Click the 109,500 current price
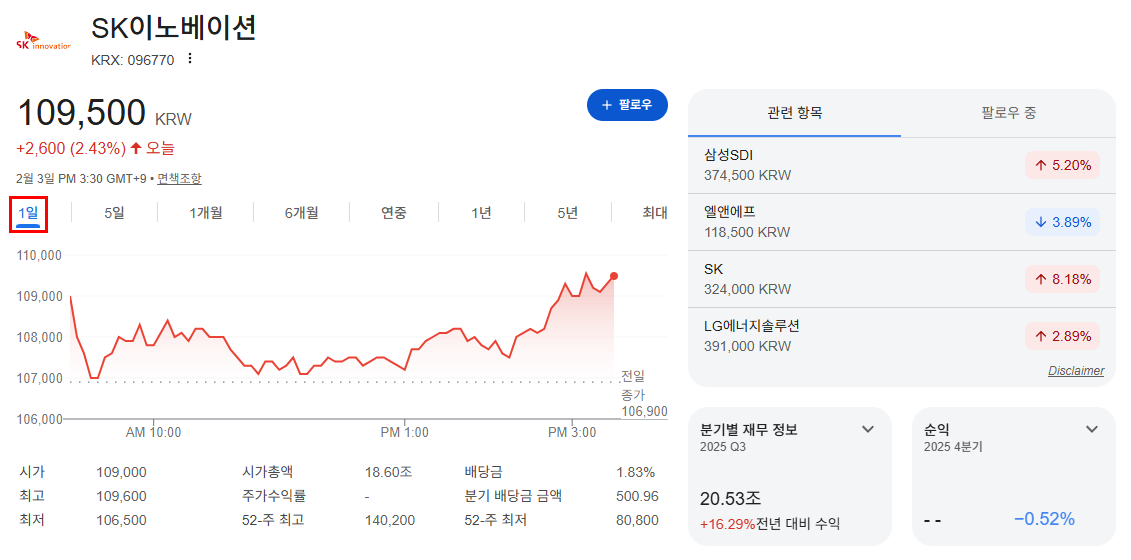Screen dimensions: 1131x560 point(81,113)
